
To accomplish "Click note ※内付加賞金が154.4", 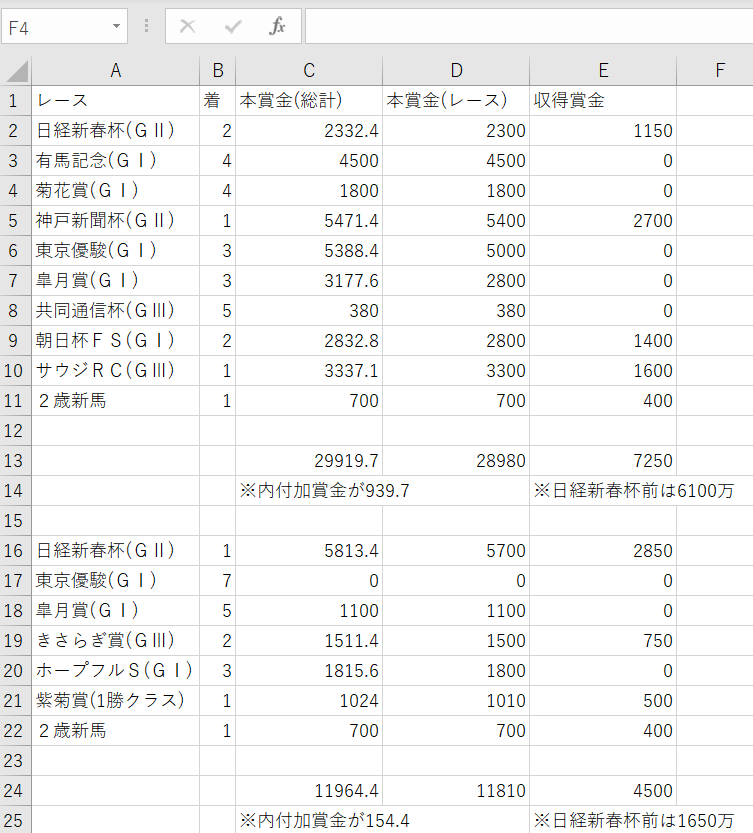I will point(325,821).
